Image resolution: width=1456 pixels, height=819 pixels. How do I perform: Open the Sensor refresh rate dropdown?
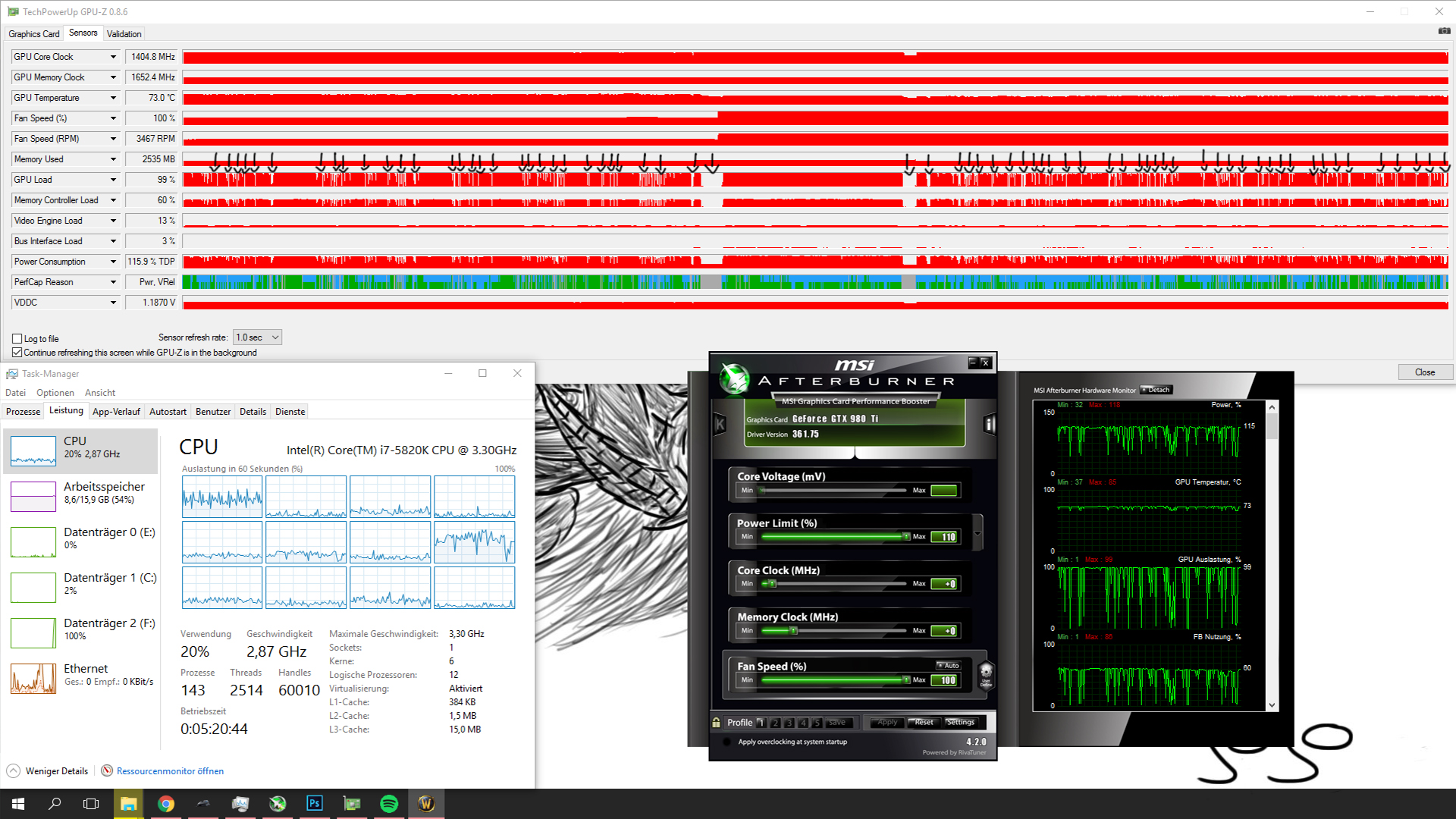pos(258,337)
